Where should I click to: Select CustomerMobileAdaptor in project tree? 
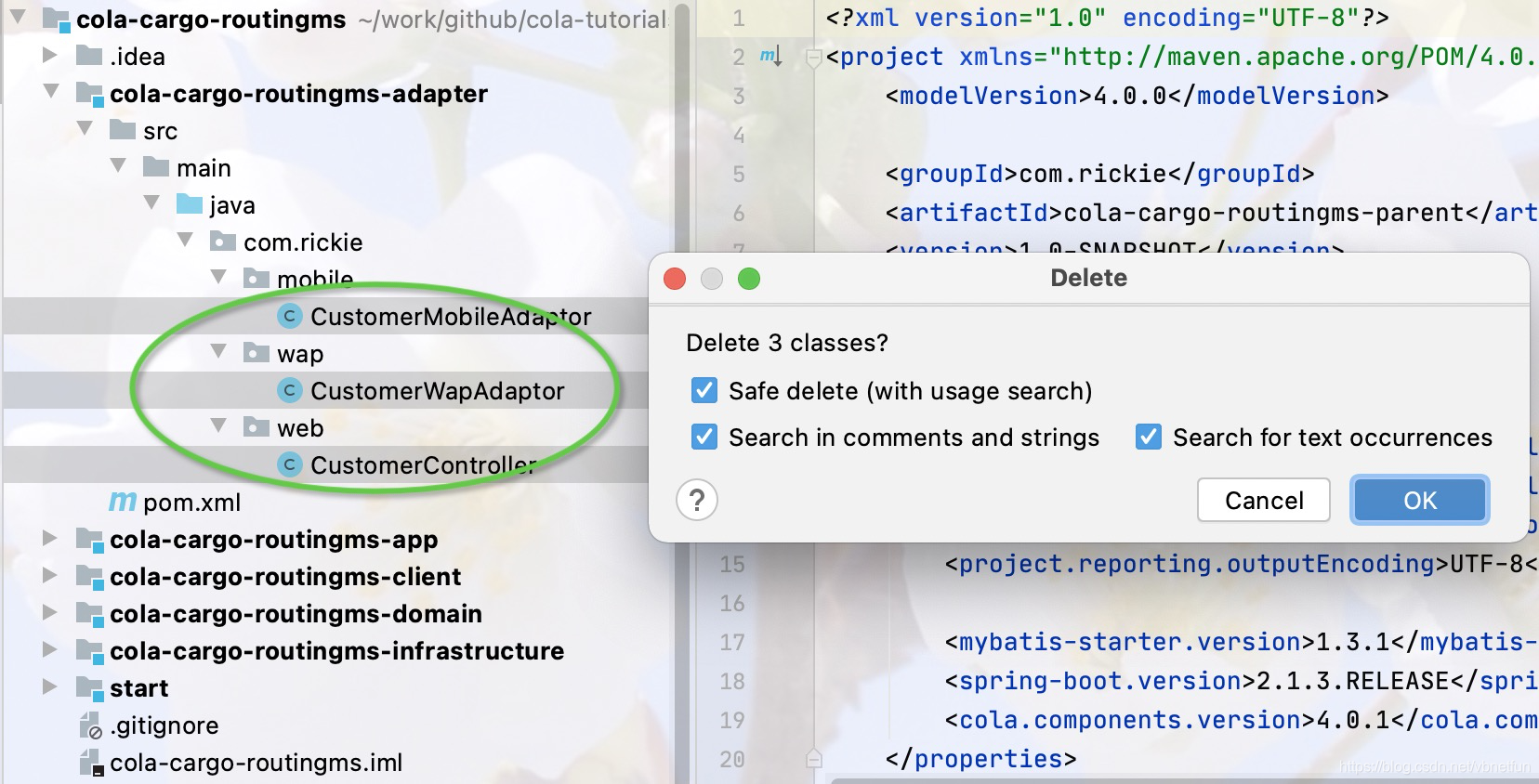coord(451,317)
